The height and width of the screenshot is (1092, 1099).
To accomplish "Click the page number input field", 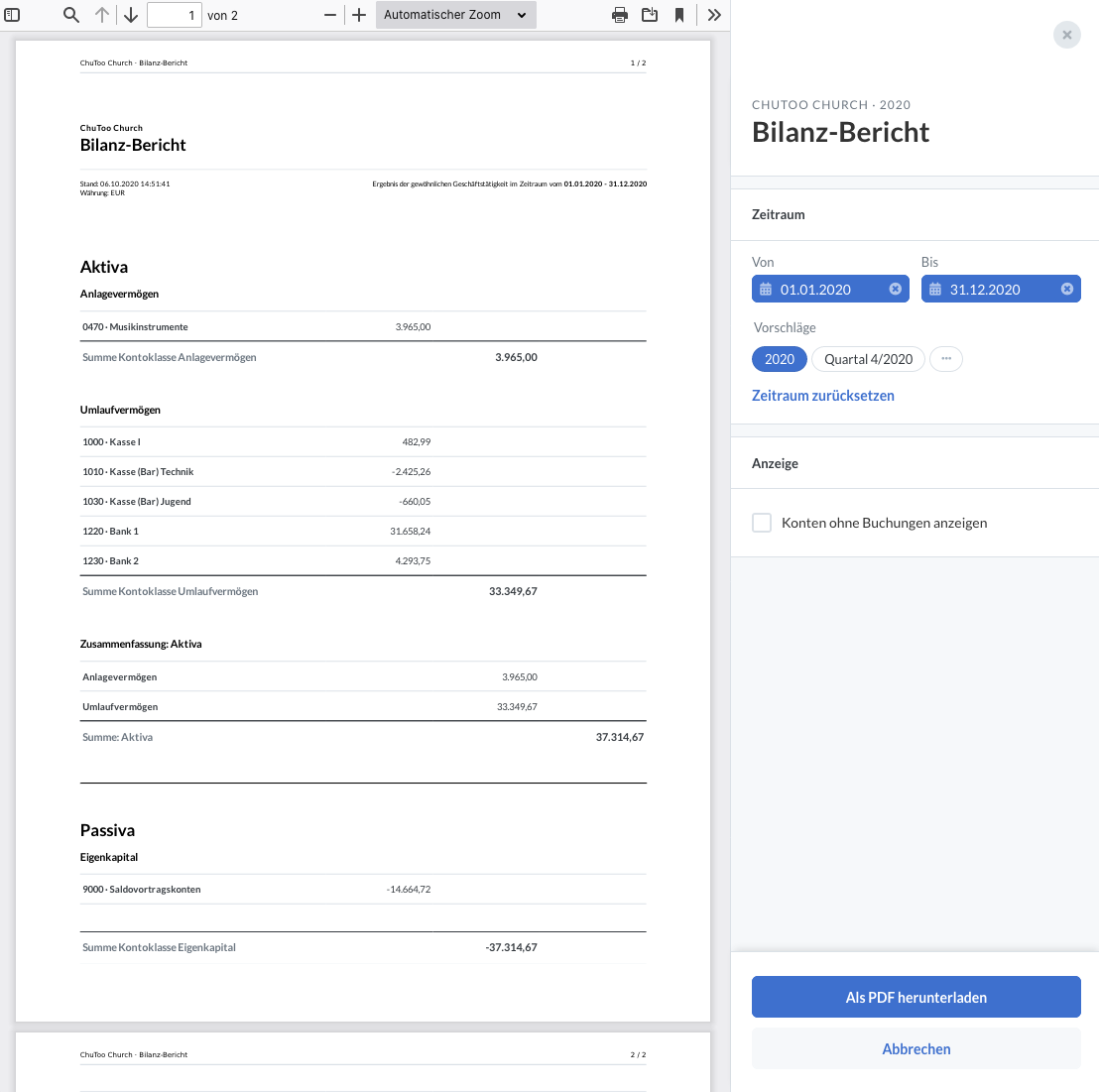I will 174,15.
